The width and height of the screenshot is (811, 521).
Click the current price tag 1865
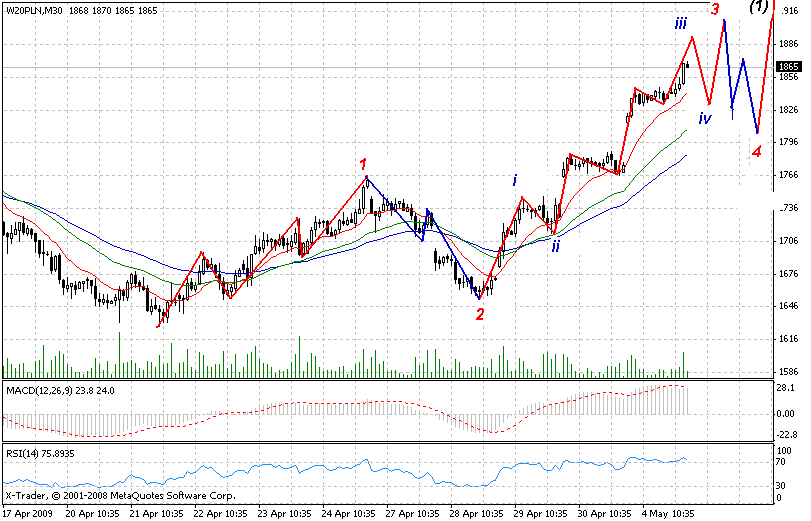[x=788, y=67]
